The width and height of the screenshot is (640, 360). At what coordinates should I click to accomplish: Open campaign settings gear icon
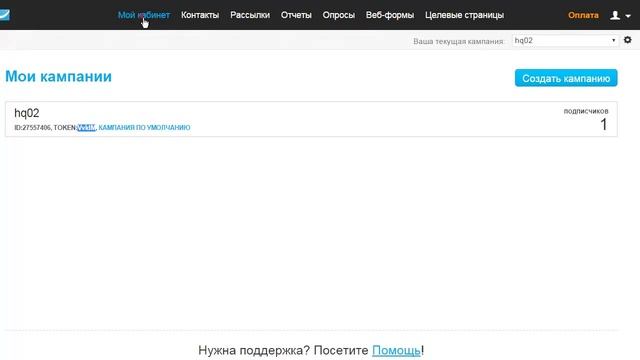[627, 40]
